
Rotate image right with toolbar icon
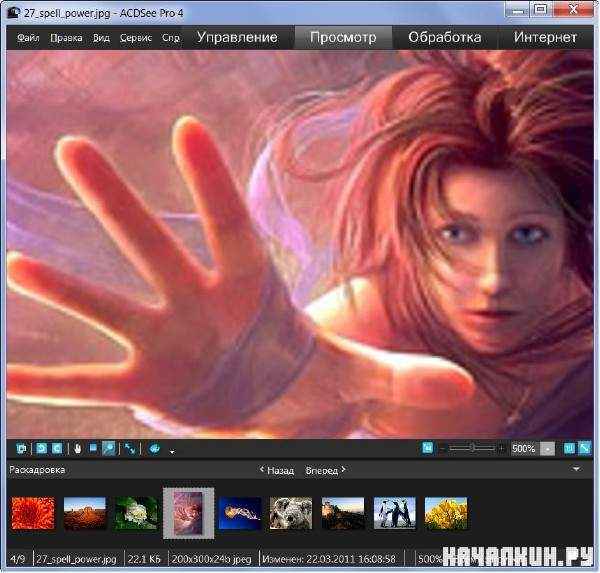(57, 448)
